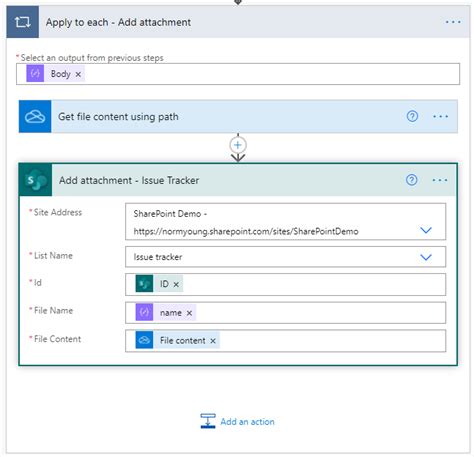
Task: Expand the Site Address dropdown
Action: [426, 230]
